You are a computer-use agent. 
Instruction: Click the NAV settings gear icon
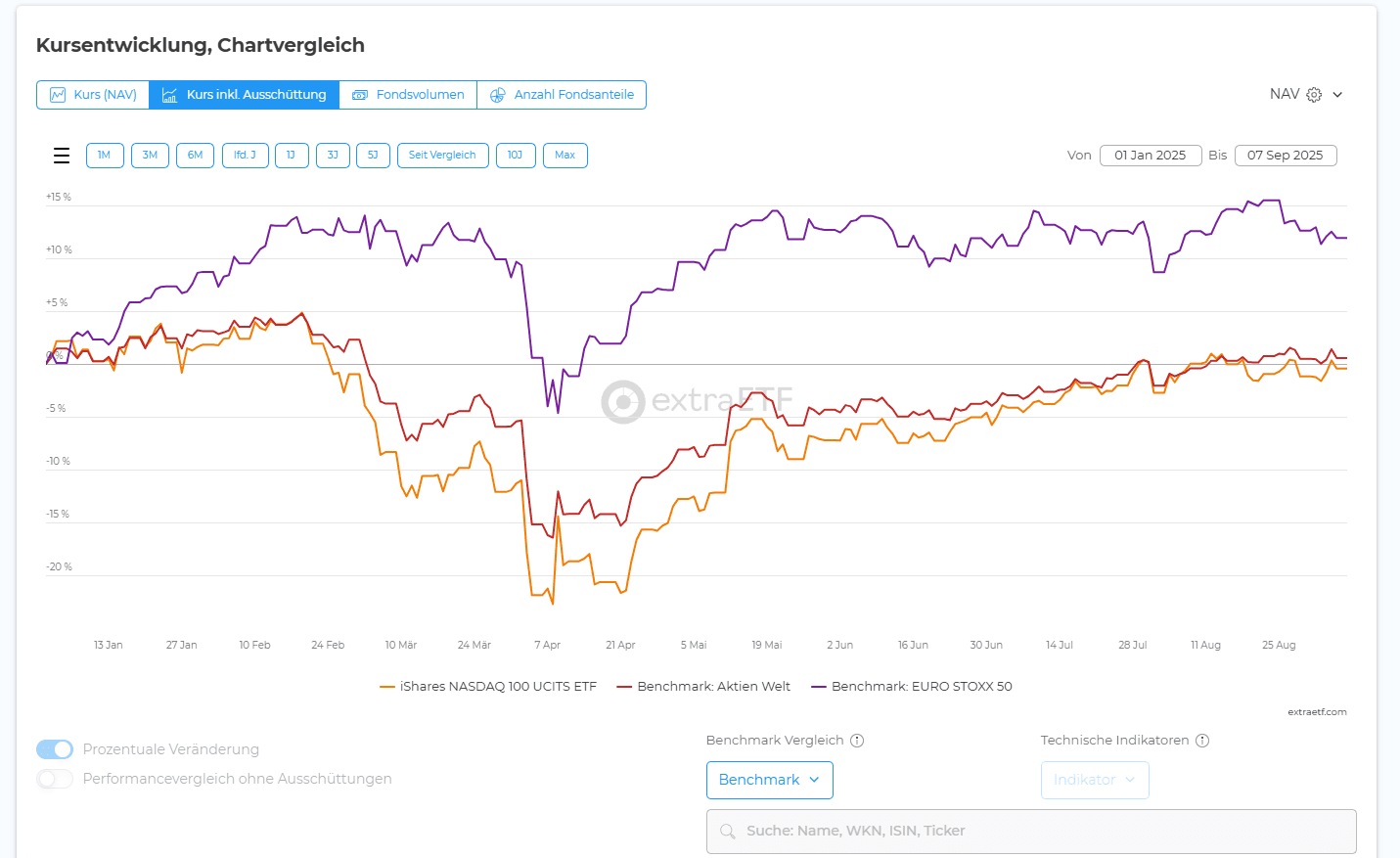point(1314,95)
